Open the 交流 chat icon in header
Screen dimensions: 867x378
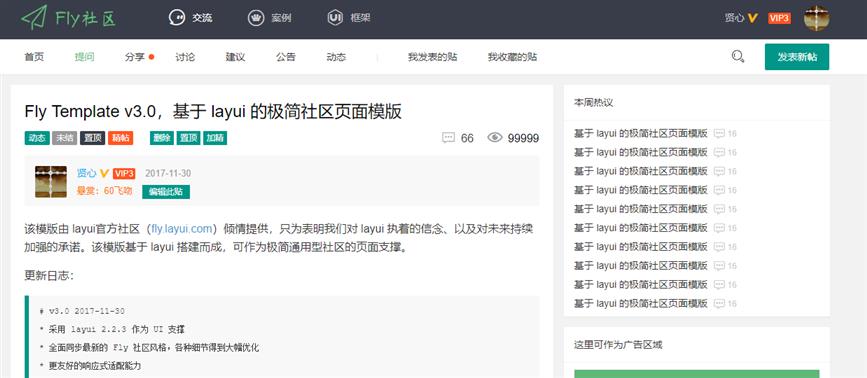[176, 18]
